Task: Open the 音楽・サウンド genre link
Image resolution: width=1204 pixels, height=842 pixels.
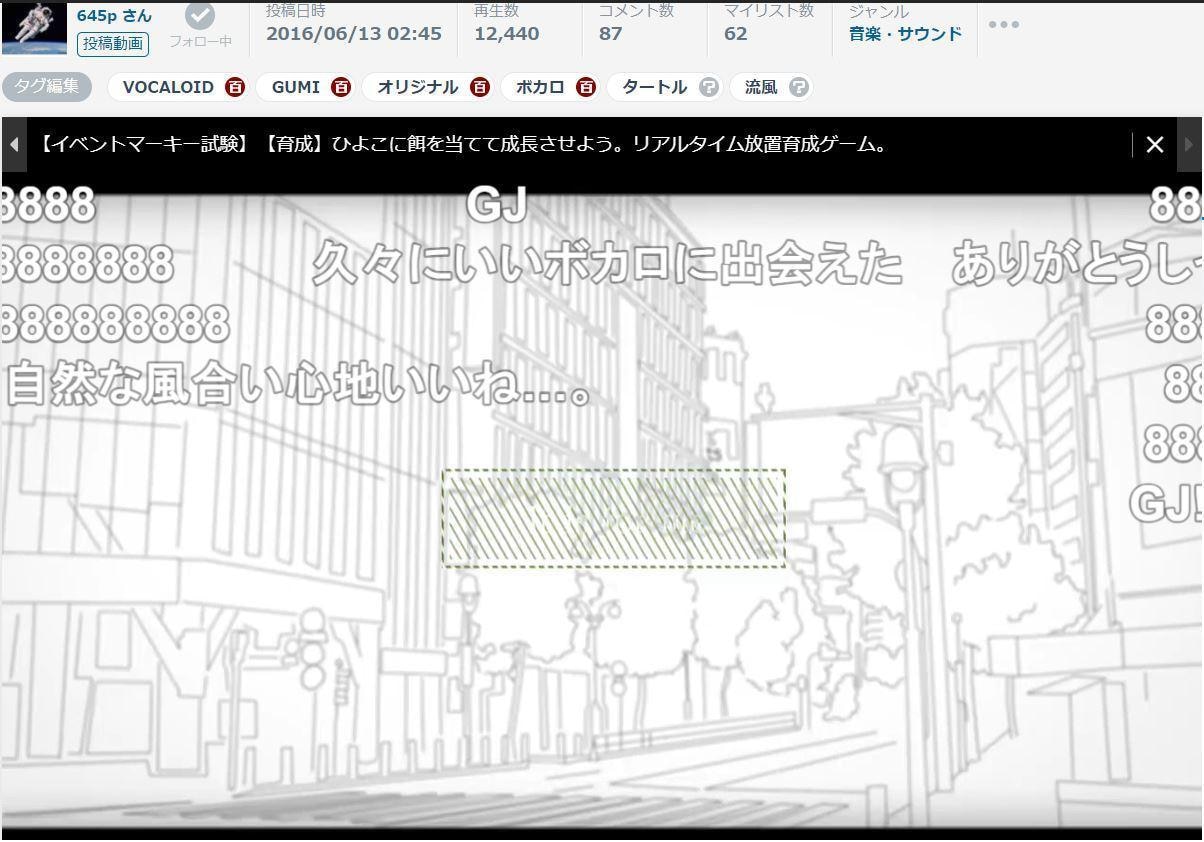Action: point(905,34)
